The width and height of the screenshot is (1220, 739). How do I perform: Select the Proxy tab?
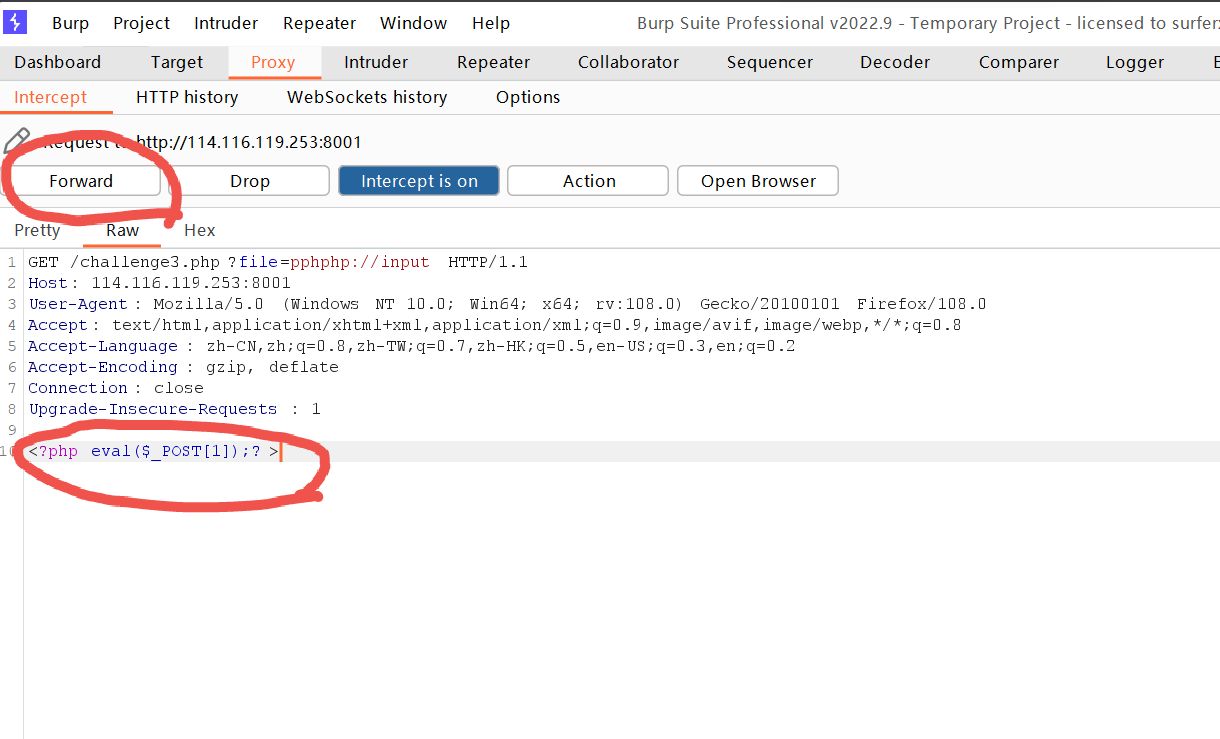tap(273, 62)
